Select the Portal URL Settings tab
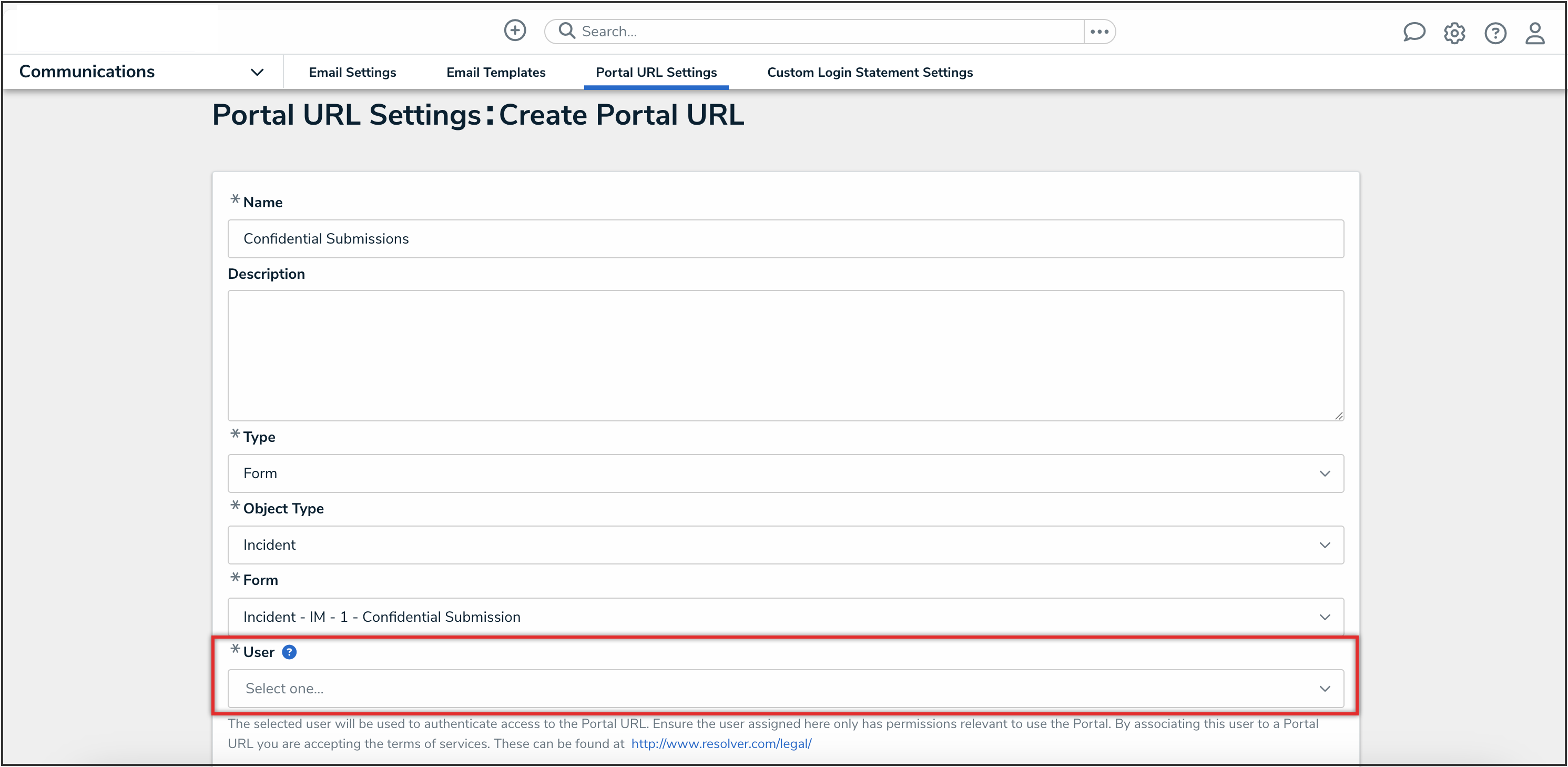Viewport: 1568px width, 767px height. (656, 72)
